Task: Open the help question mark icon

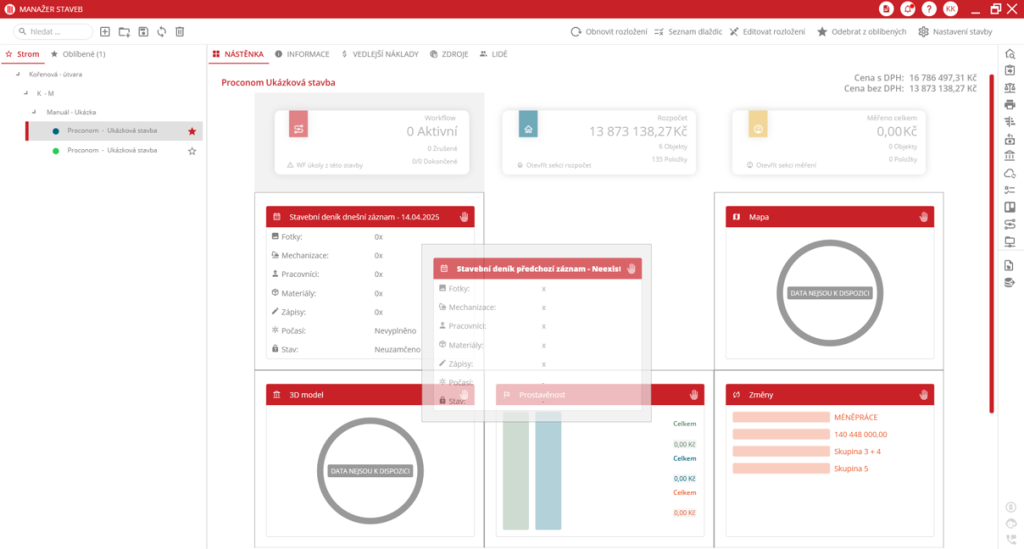Action: (929, 9)
